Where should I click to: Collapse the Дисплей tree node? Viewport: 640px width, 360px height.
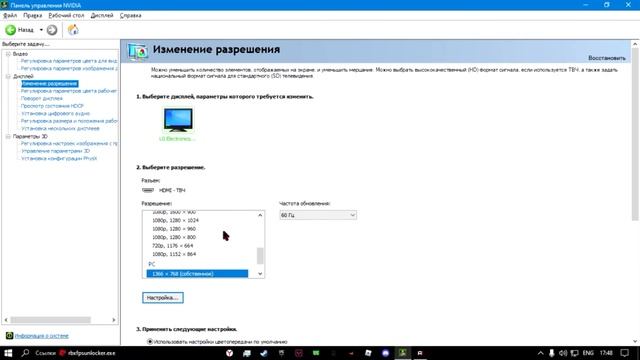click(8, 76)
